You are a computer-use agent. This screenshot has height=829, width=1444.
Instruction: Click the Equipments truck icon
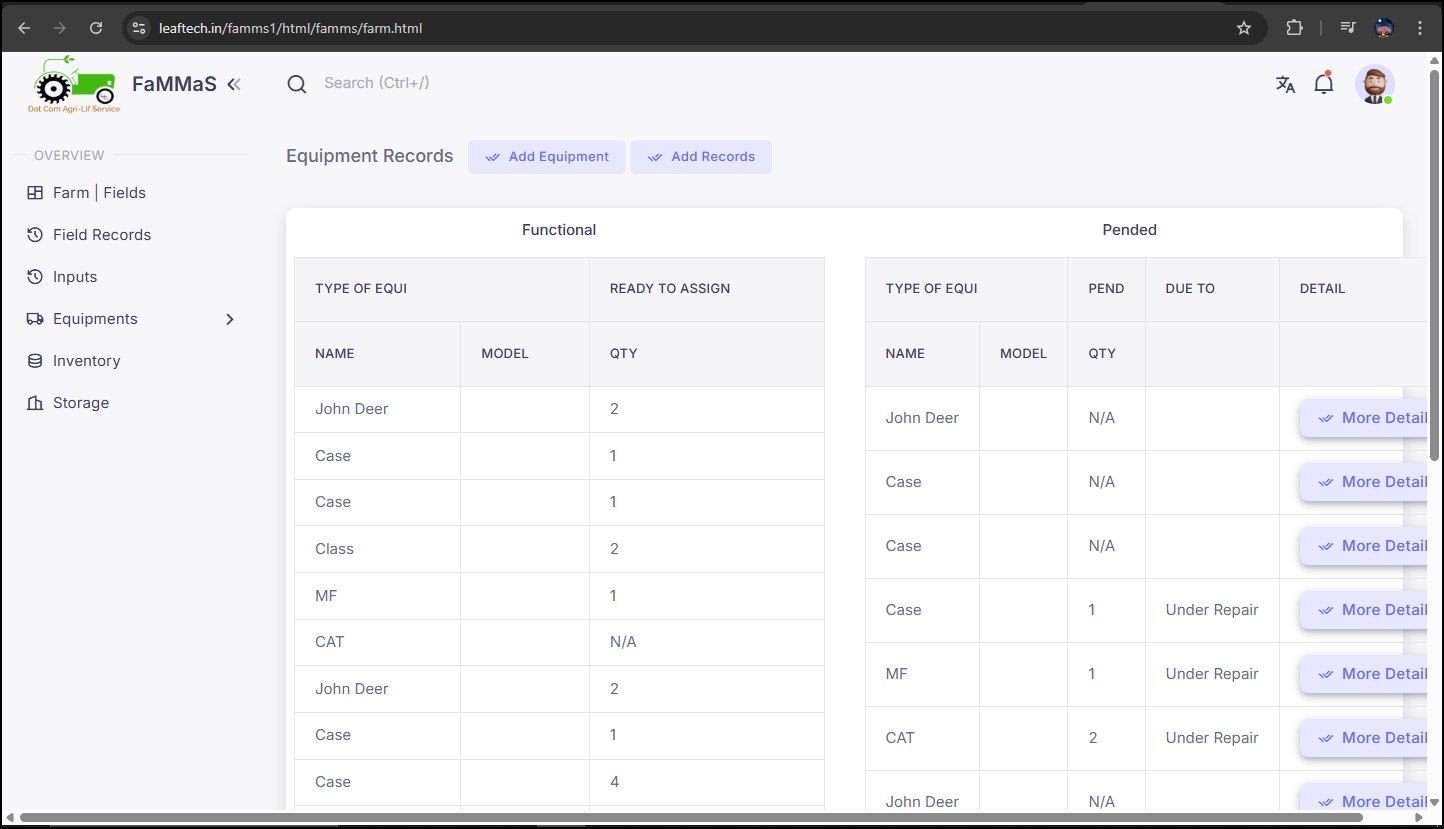[x=35, y=319]
